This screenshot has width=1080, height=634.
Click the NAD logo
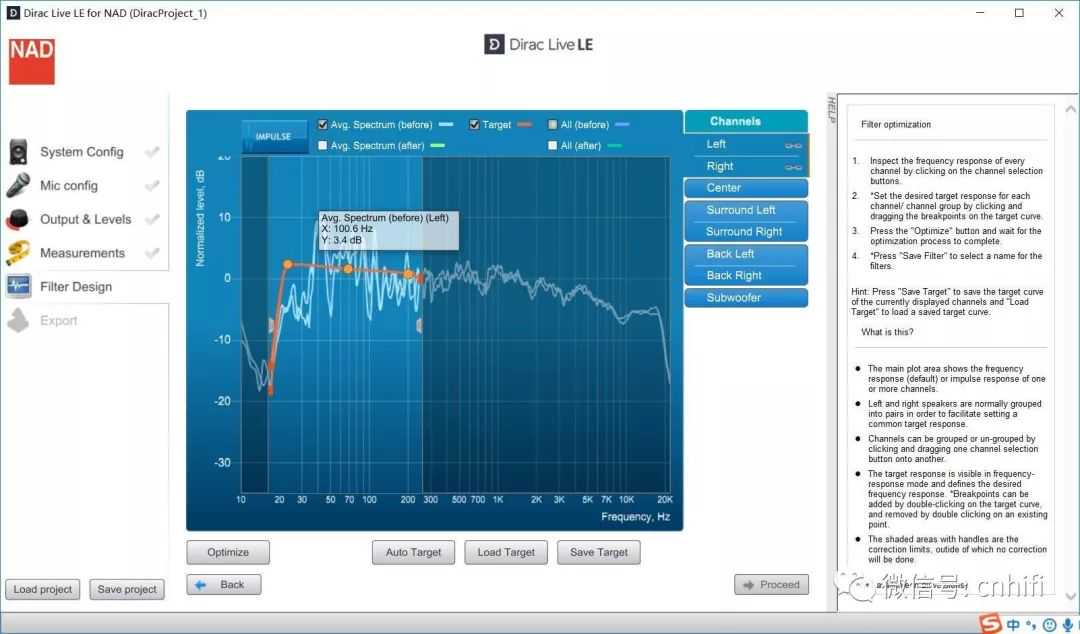(32, 61)
